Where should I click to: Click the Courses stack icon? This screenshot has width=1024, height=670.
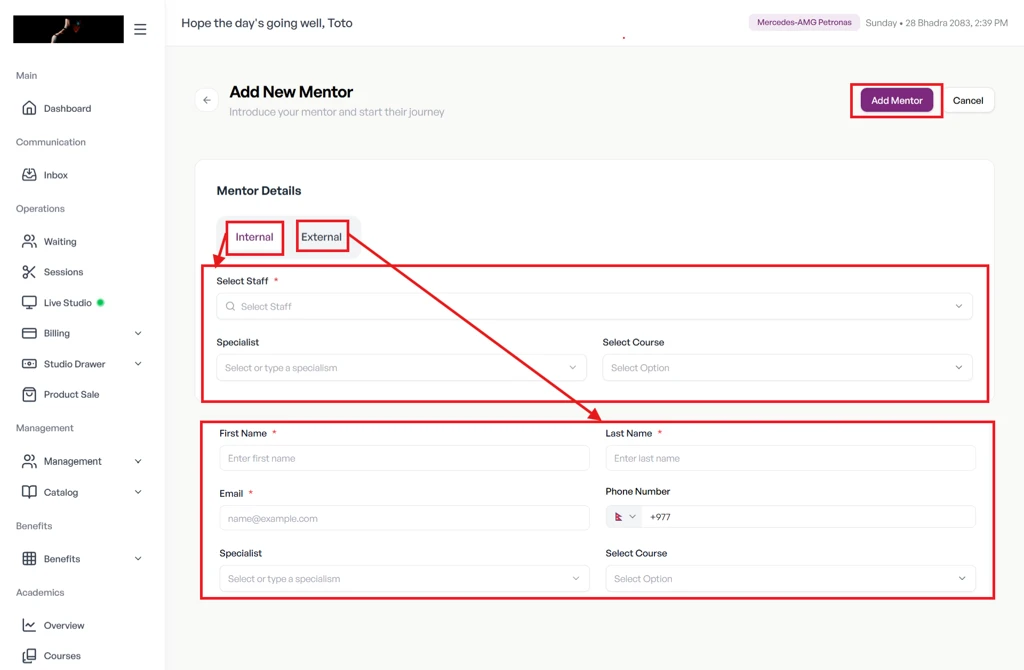29,656
